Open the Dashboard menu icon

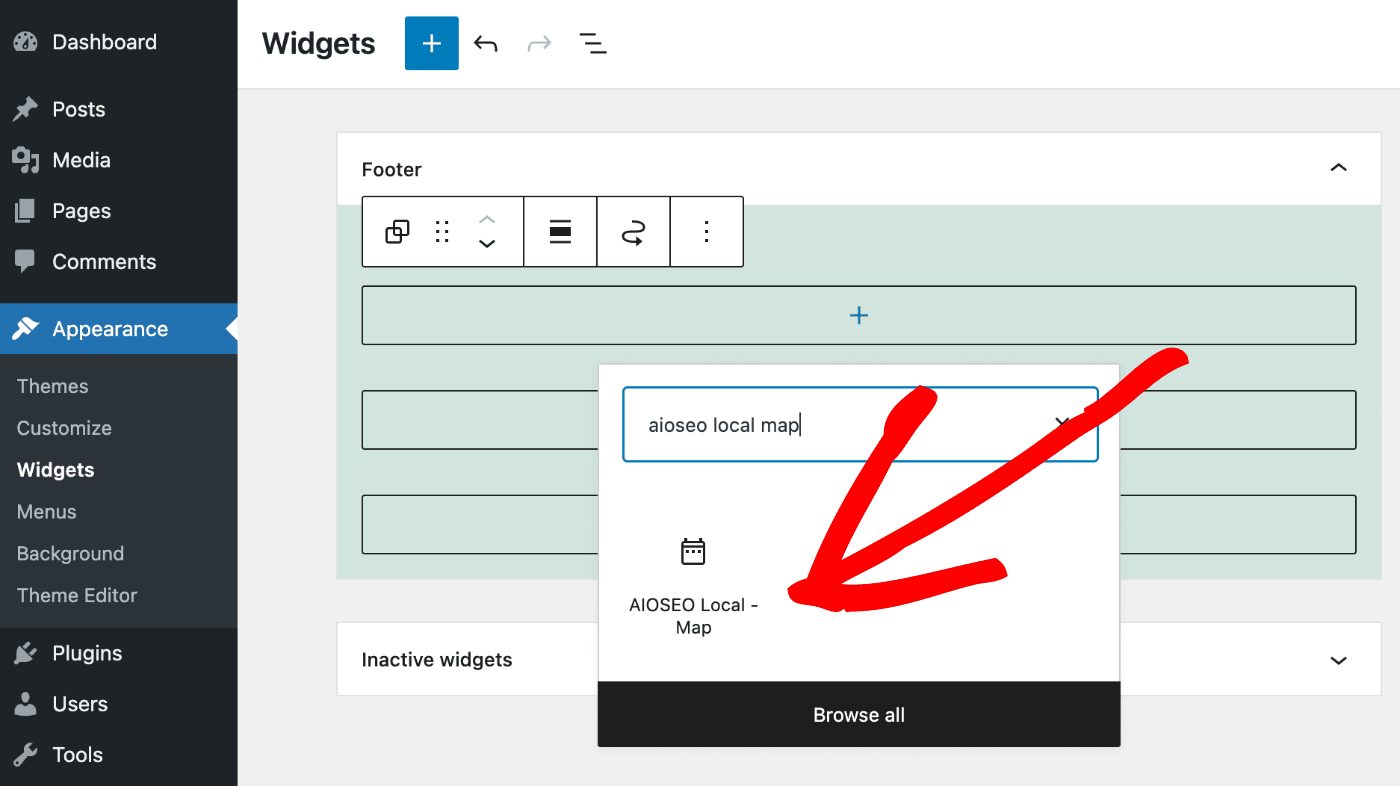tap(25, 42)
